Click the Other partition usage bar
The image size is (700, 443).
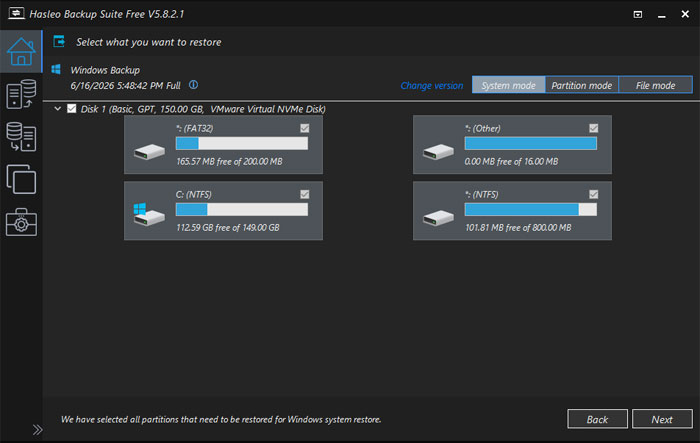[530, 143]
